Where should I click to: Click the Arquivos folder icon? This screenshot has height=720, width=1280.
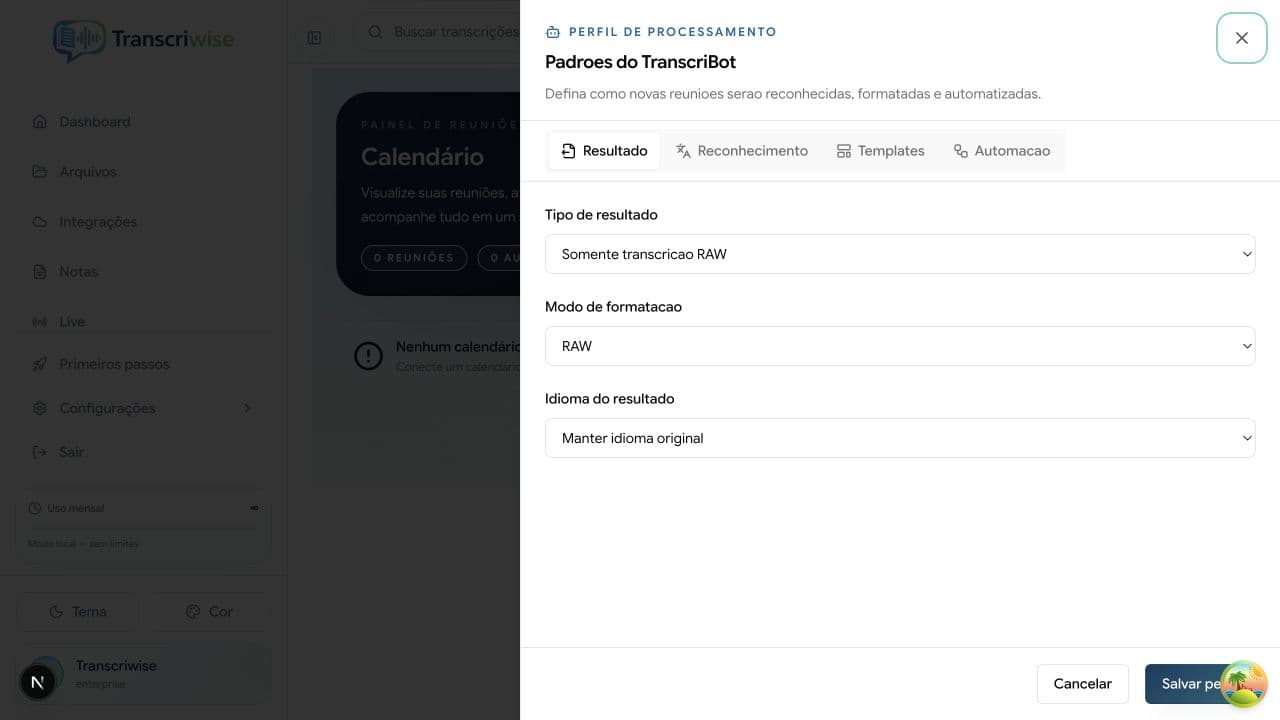40,172
